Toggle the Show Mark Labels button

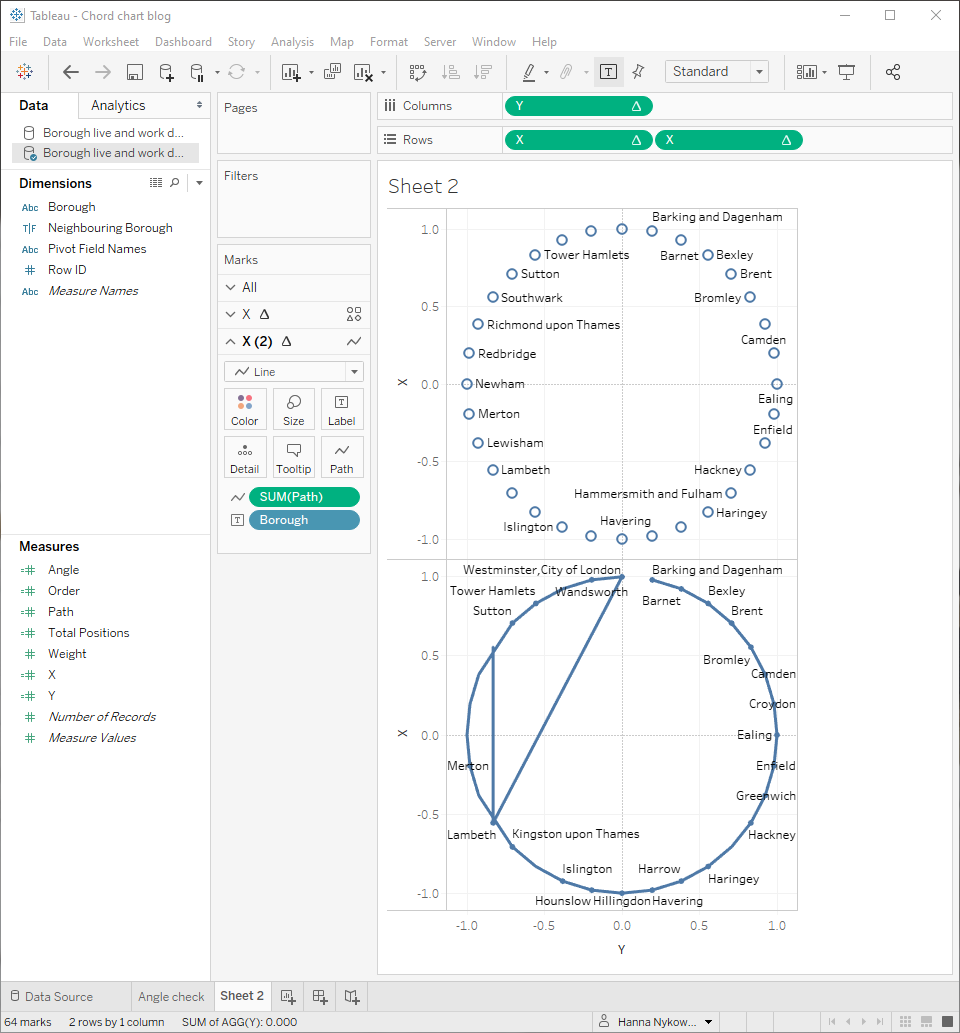[609, 72]
